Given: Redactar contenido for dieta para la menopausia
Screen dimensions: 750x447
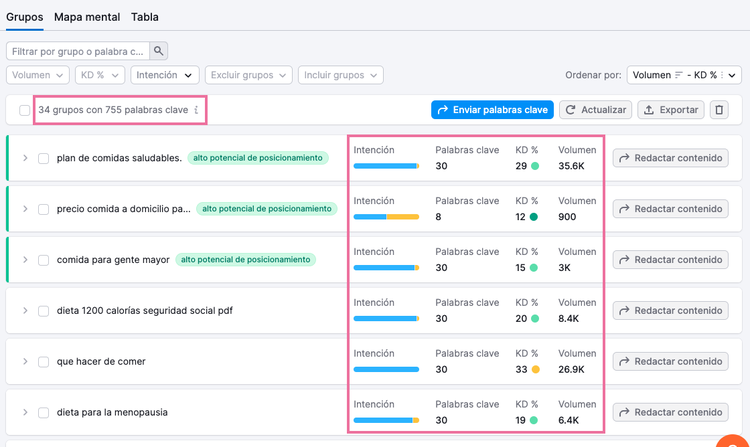Looking at the screenshot, I should click(671, 412).
